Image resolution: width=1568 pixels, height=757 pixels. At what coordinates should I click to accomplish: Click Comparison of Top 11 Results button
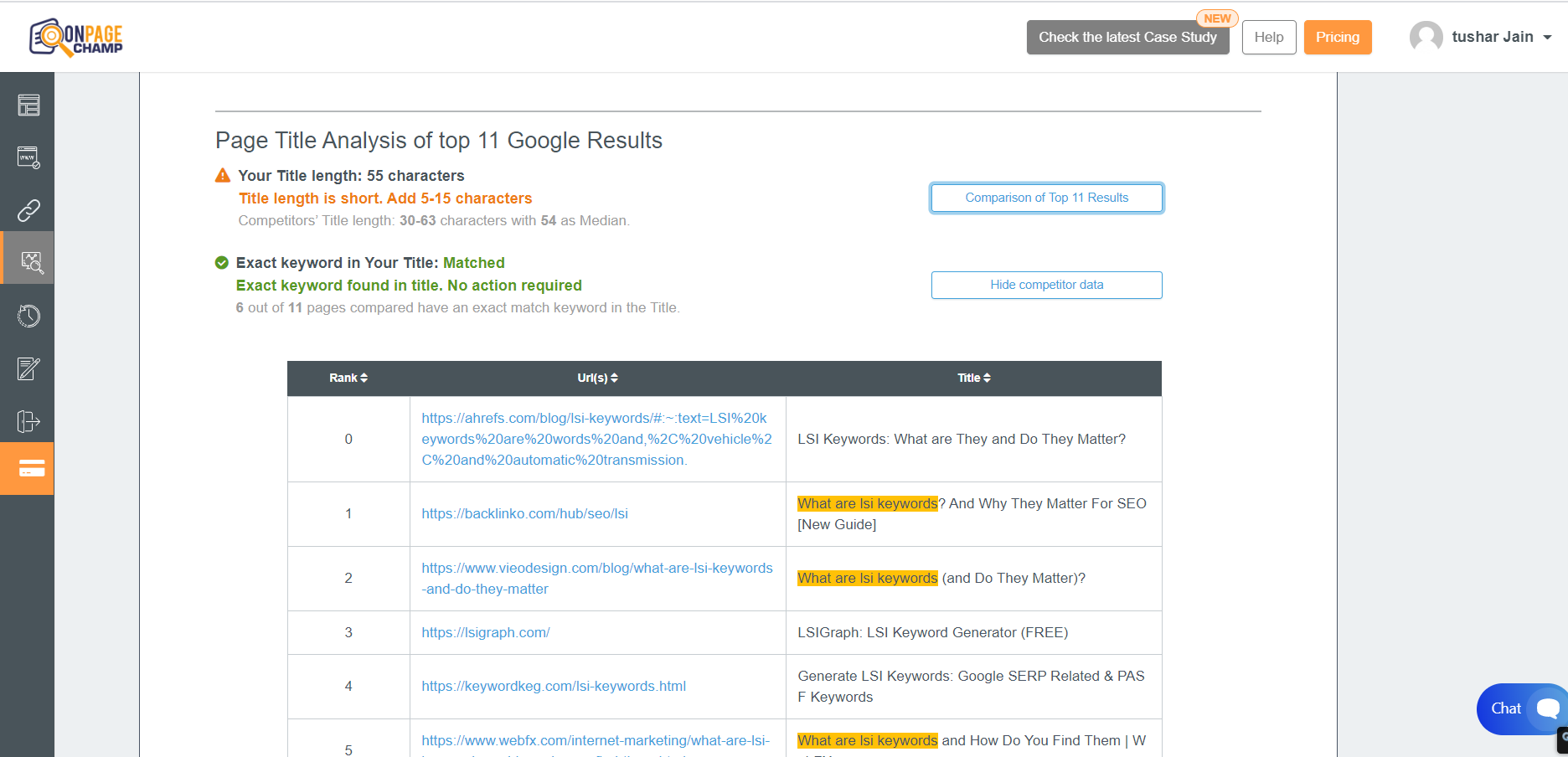[x=1046, y=198]
